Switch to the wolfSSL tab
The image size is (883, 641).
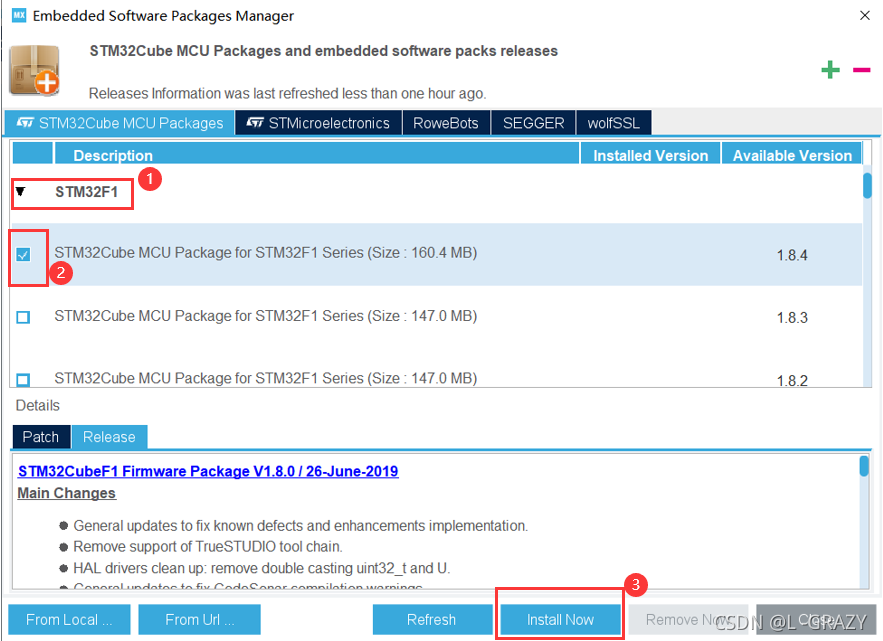tap(614, 123)
